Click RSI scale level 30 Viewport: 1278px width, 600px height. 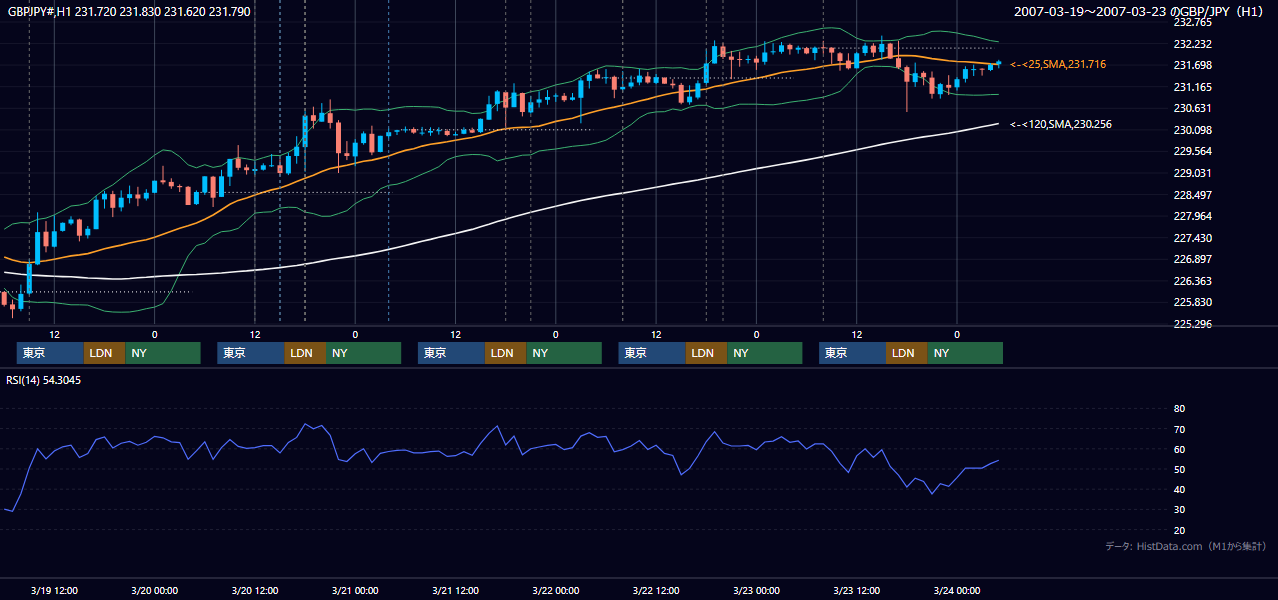tap(1179, 509)
